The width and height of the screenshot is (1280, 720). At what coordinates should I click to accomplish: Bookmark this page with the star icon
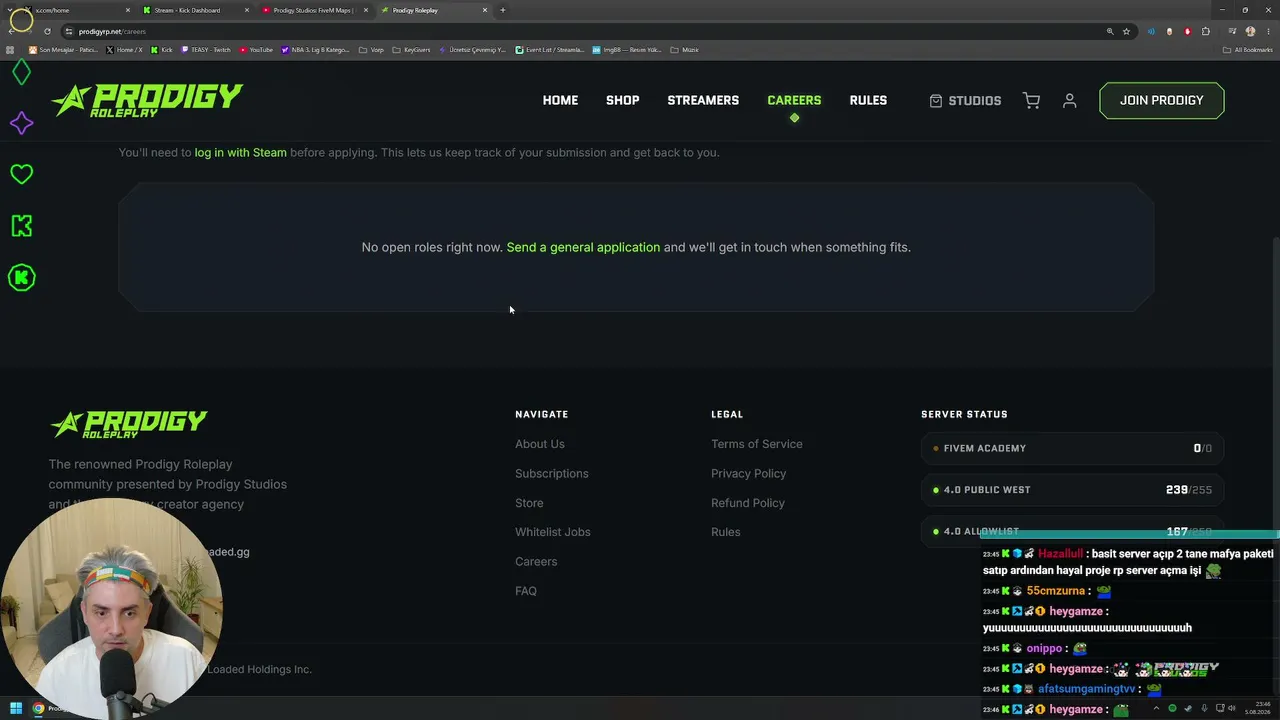[1126, 31]
